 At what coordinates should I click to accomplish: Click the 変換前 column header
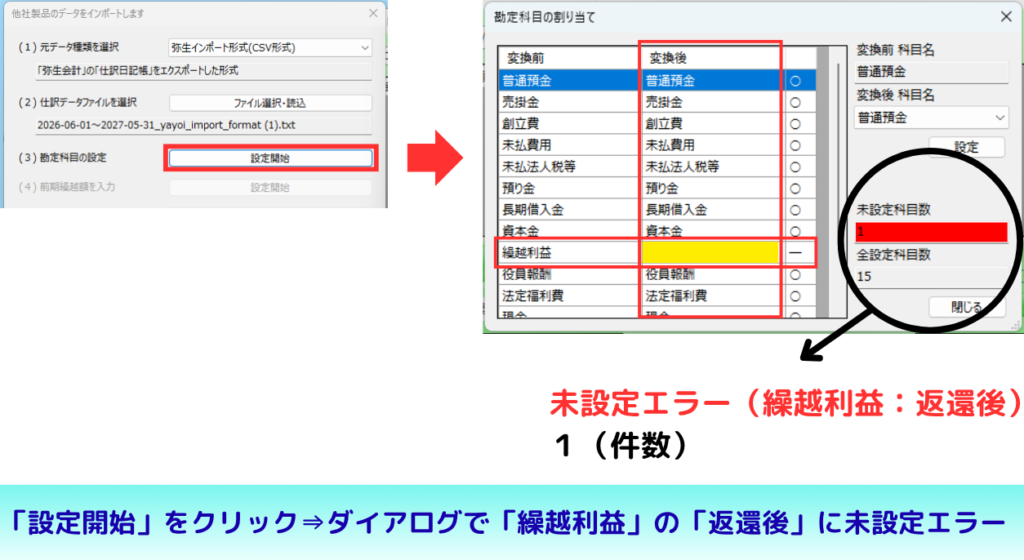569,58
